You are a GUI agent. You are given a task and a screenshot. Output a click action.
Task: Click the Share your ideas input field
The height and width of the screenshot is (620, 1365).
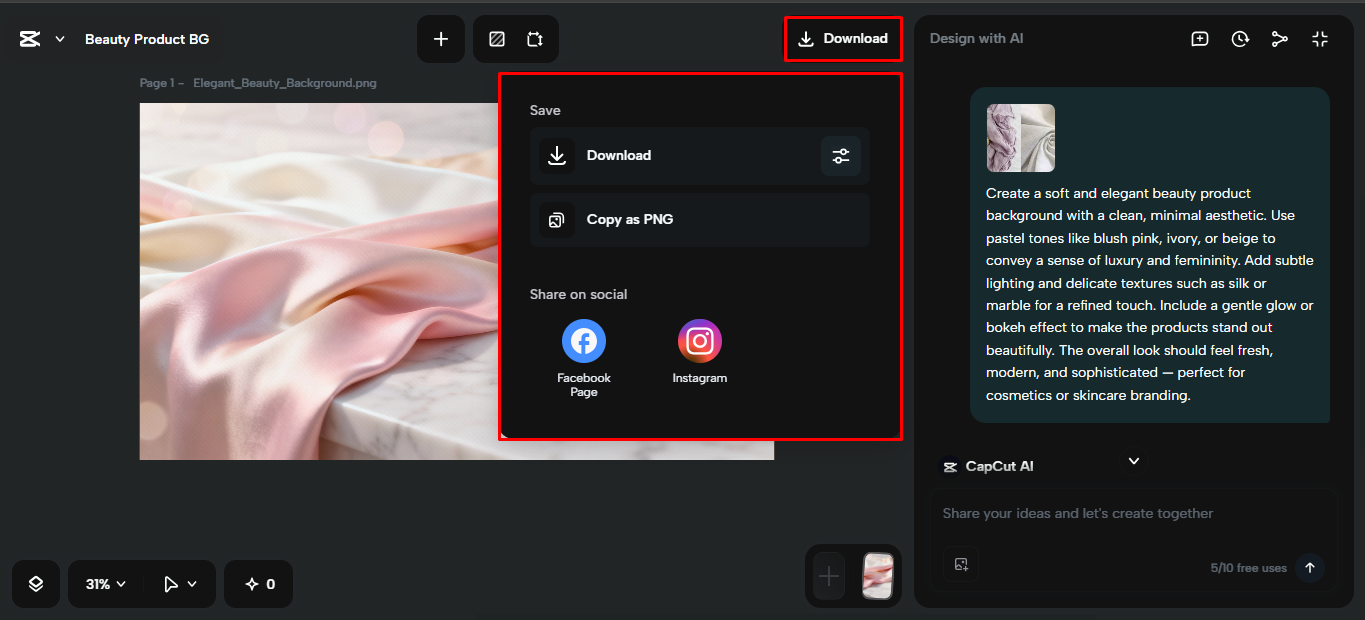(1100, 512)
